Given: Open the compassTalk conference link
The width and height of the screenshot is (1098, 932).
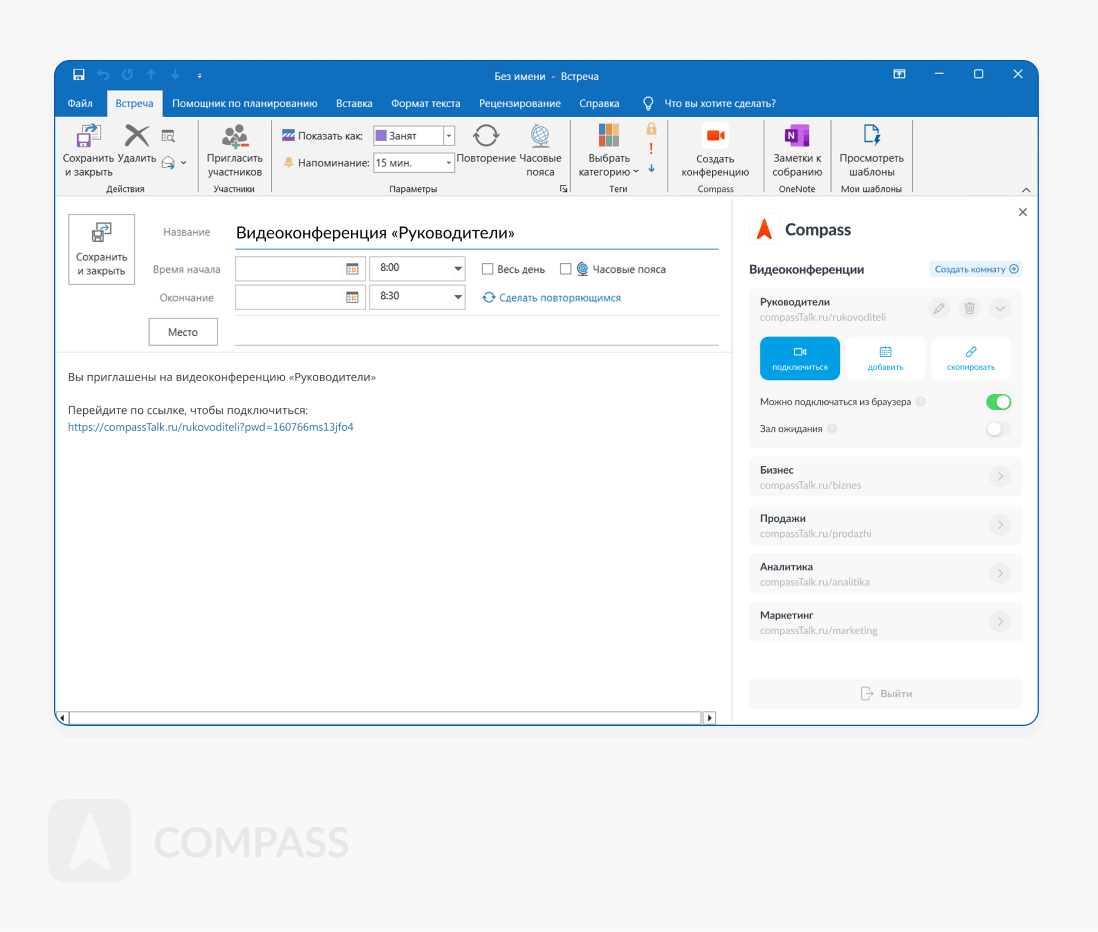Looking at the screenshot, I should coord(210,427).
